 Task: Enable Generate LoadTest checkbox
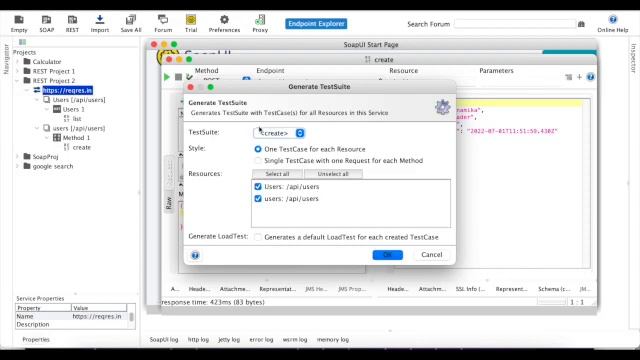[258, 237]
